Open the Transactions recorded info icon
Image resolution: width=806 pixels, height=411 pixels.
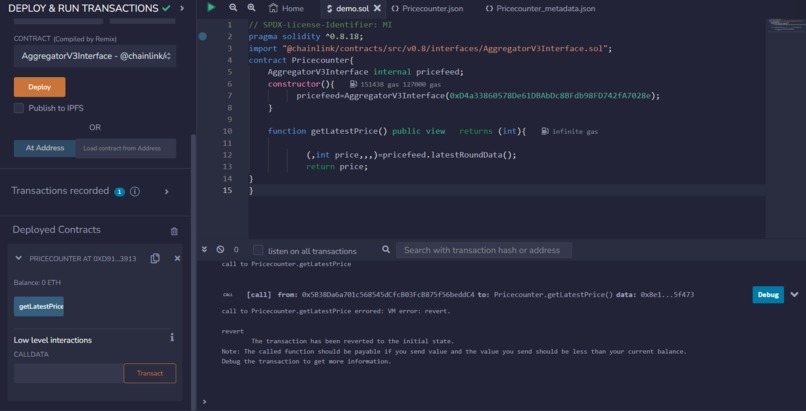pos(135,192)
